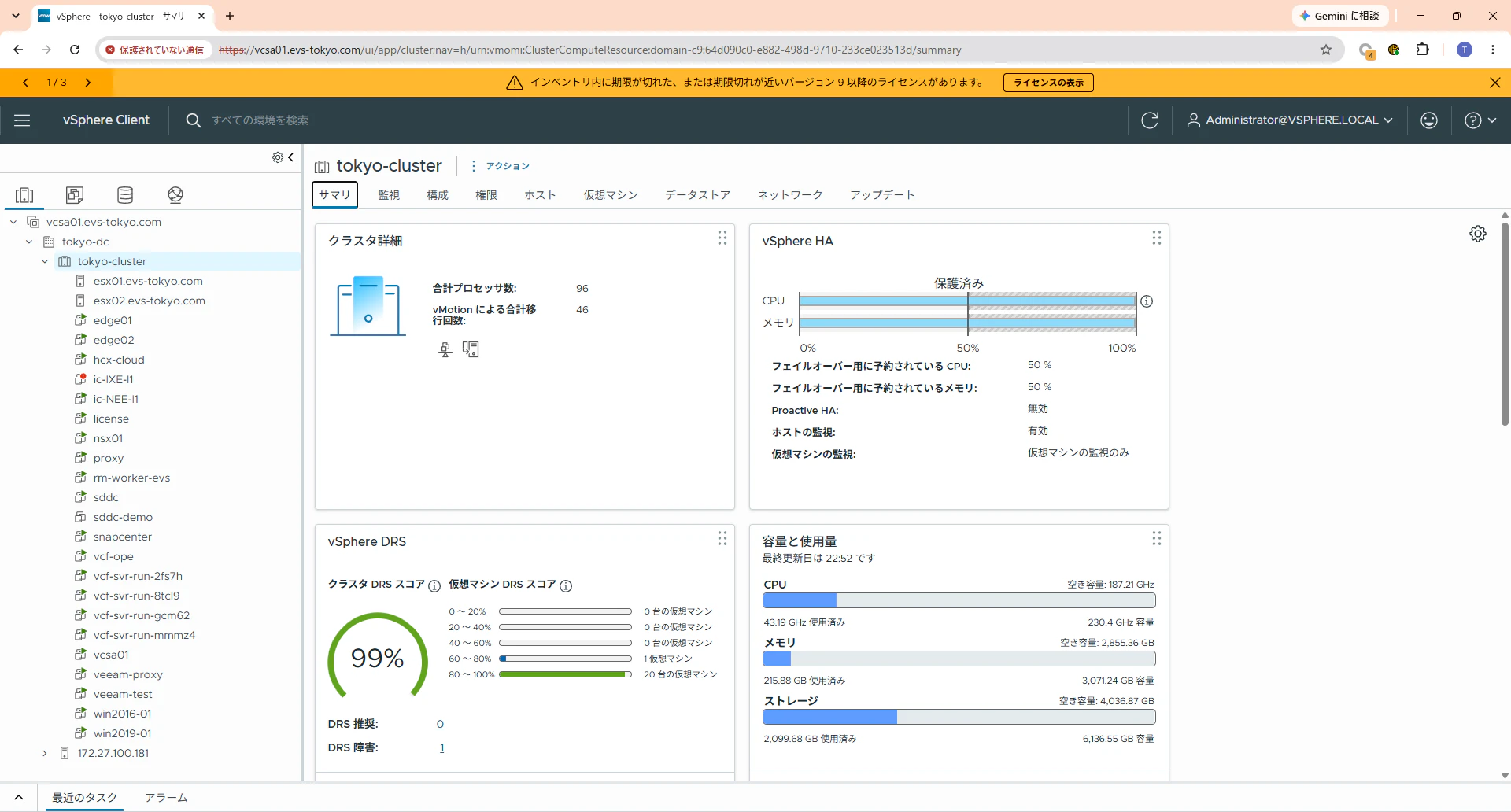
Task: Open the DRS 障害 count link
Action: [441, 748]
